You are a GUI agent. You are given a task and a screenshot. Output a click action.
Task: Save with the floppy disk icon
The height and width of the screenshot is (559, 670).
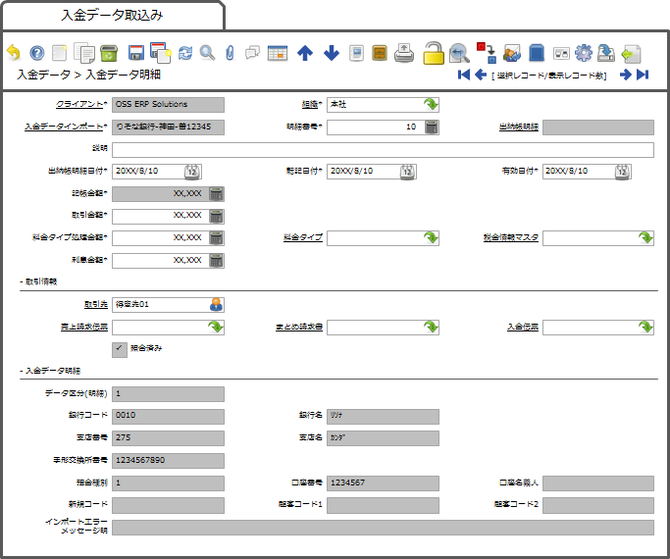coord(136,53)
